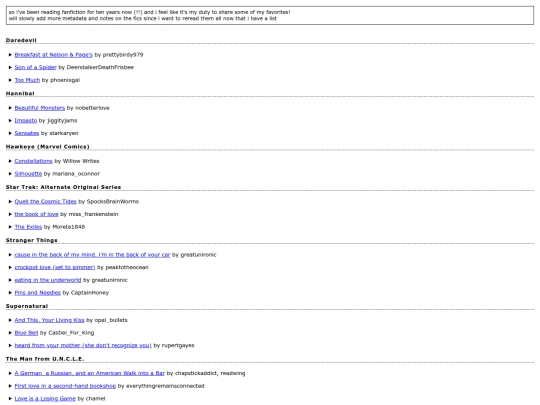Expand the Son of a Spider disclosure triangle
The height and width of the screenshot is (405, 540).
click(10, 68)
